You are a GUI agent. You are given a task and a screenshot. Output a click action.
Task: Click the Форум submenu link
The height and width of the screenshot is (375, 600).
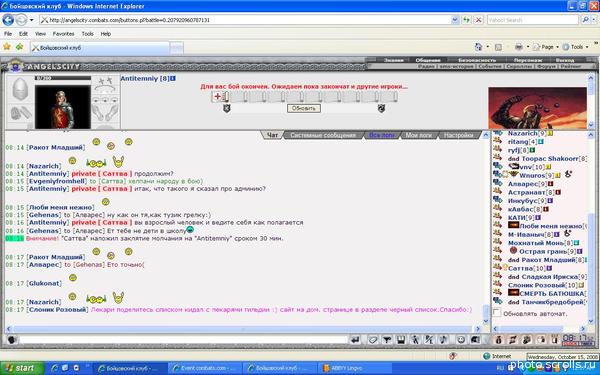click(546, 66)
